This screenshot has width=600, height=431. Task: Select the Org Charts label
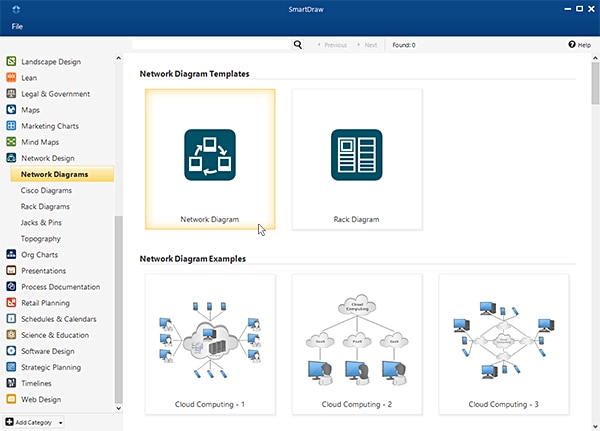[39, 255]
